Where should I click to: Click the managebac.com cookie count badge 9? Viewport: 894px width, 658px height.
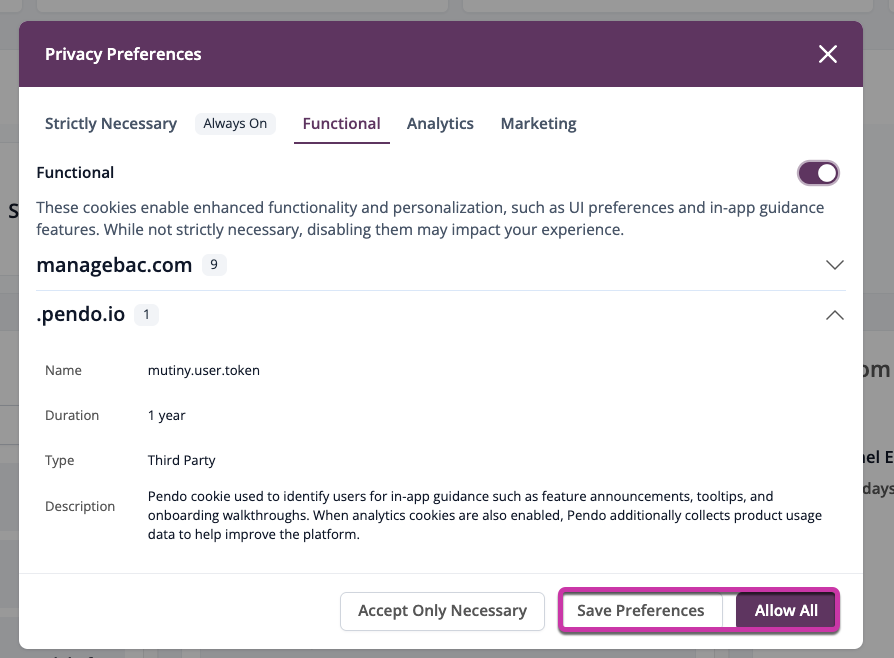[213, 265]
